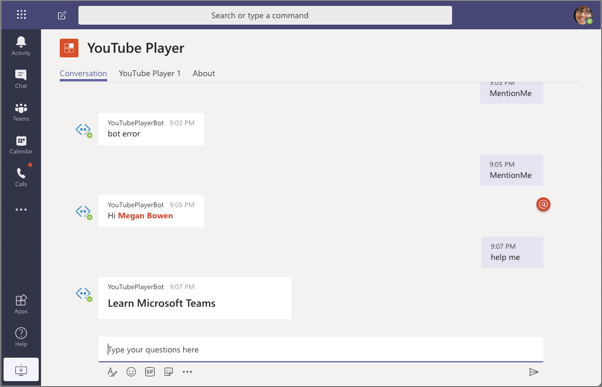Focus the search or command box
This screenshot has width=602, height=387.
coord(265,15)
